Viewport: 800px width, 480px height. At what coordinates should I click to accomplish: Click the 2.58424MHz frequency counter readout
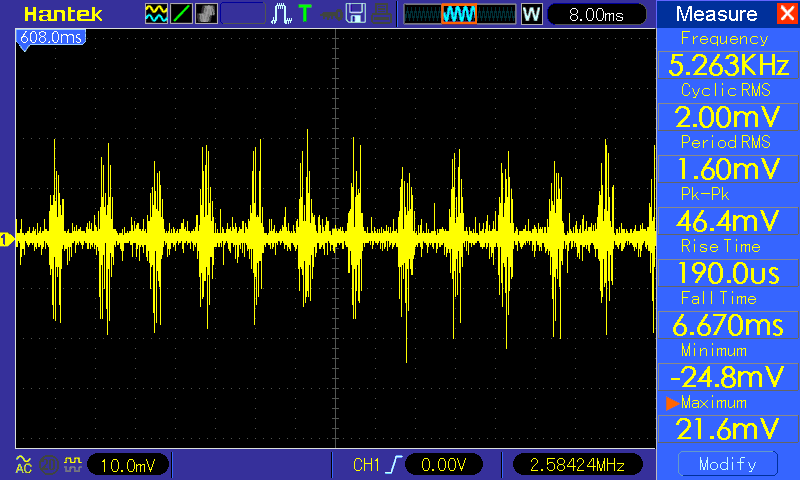pyautogui.click(x=578, y=465)
